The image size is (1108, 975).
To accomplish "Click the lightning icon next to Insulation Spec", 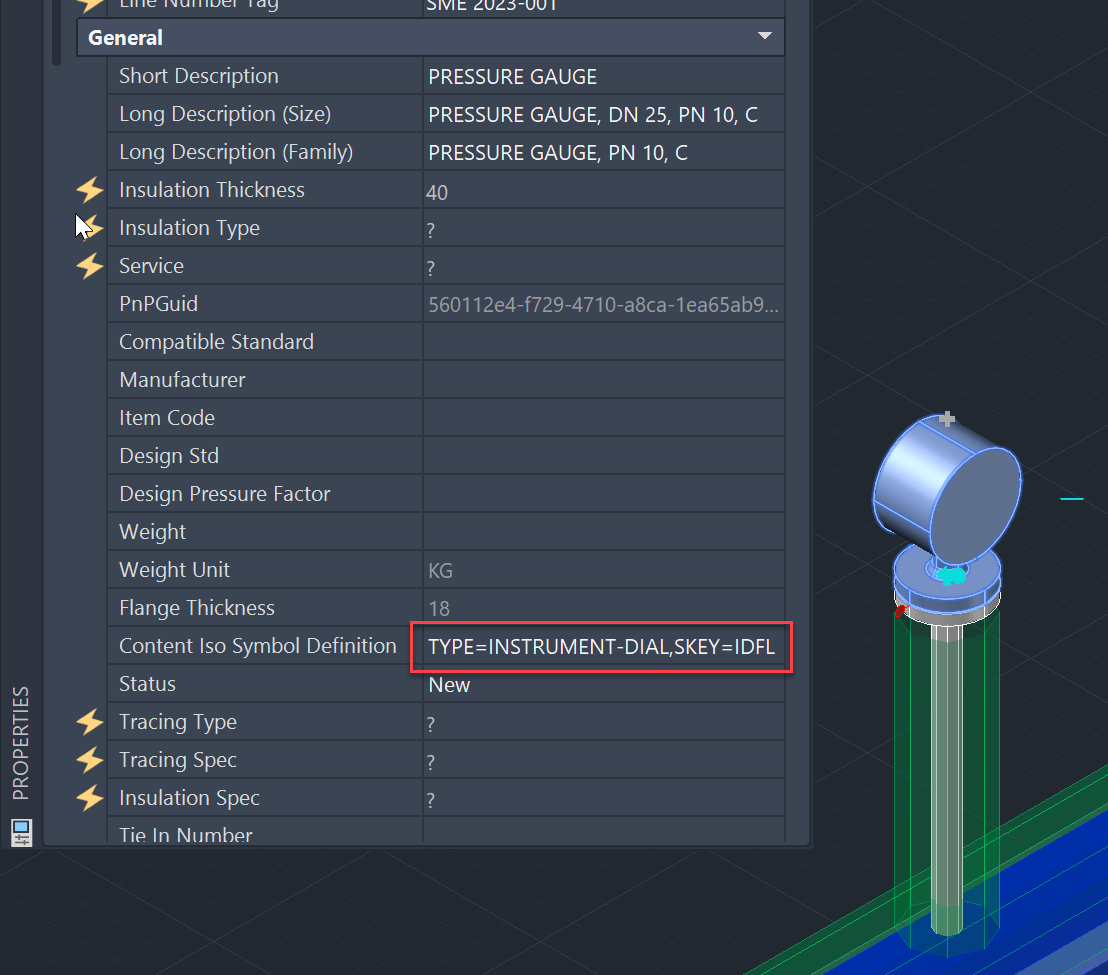I will point(89,798).
